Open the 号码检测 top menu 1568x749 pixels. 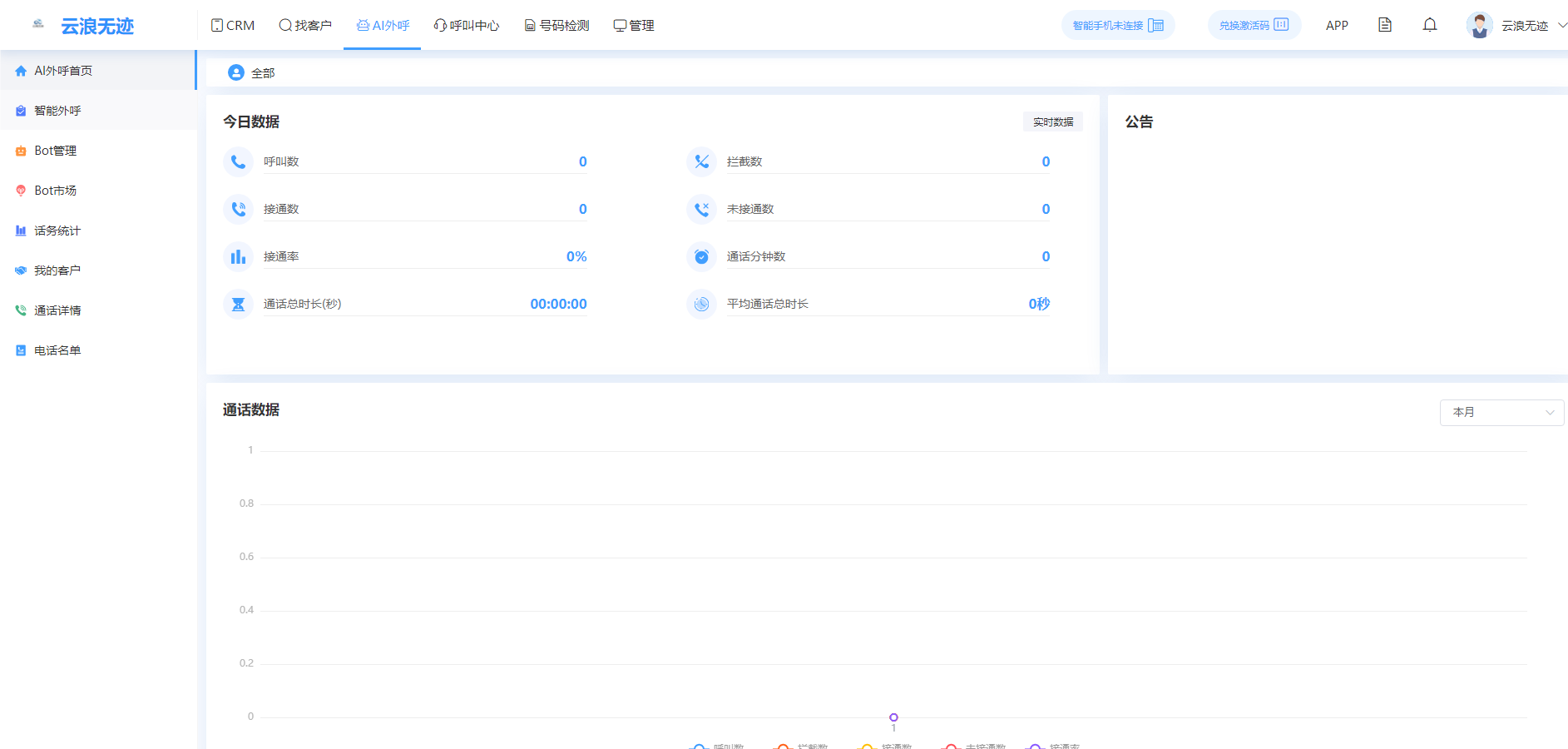coord(556,25)
